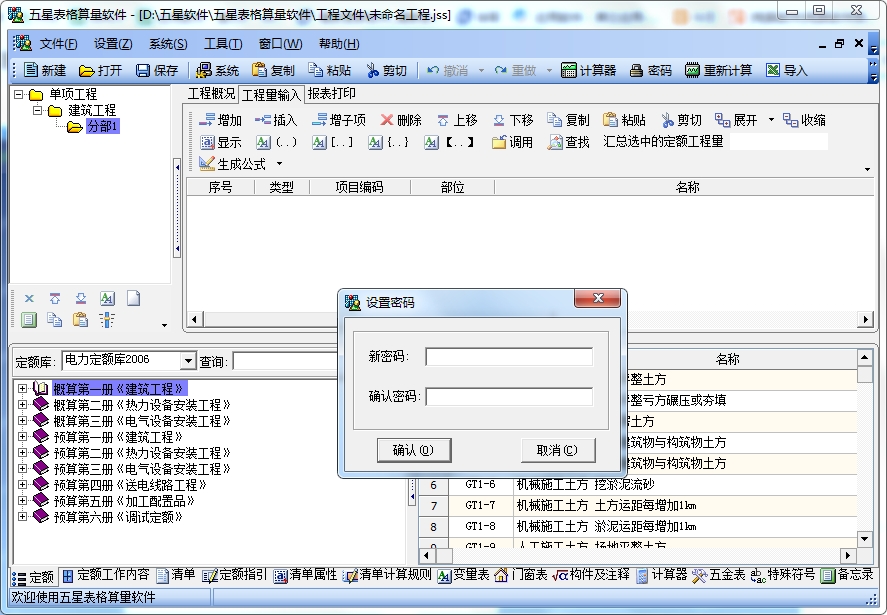Click 生成公式 button
The width and height of the screenshot is (887, 615).
tap(233, 164)
